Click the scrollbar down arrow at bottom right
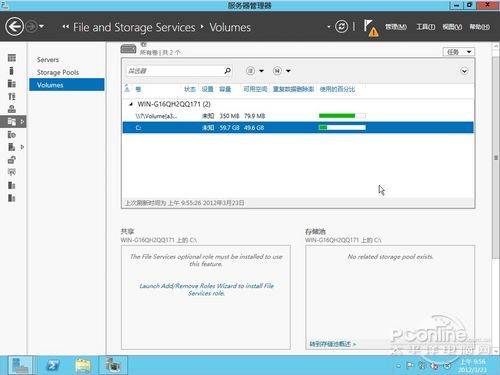The image size is (500, 375). [496, 351]
